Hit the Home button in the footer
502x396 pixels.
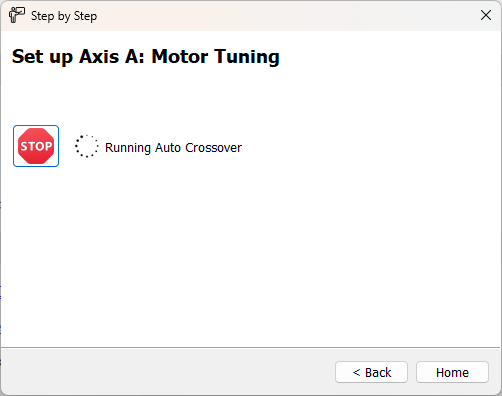tap(452, 372)
